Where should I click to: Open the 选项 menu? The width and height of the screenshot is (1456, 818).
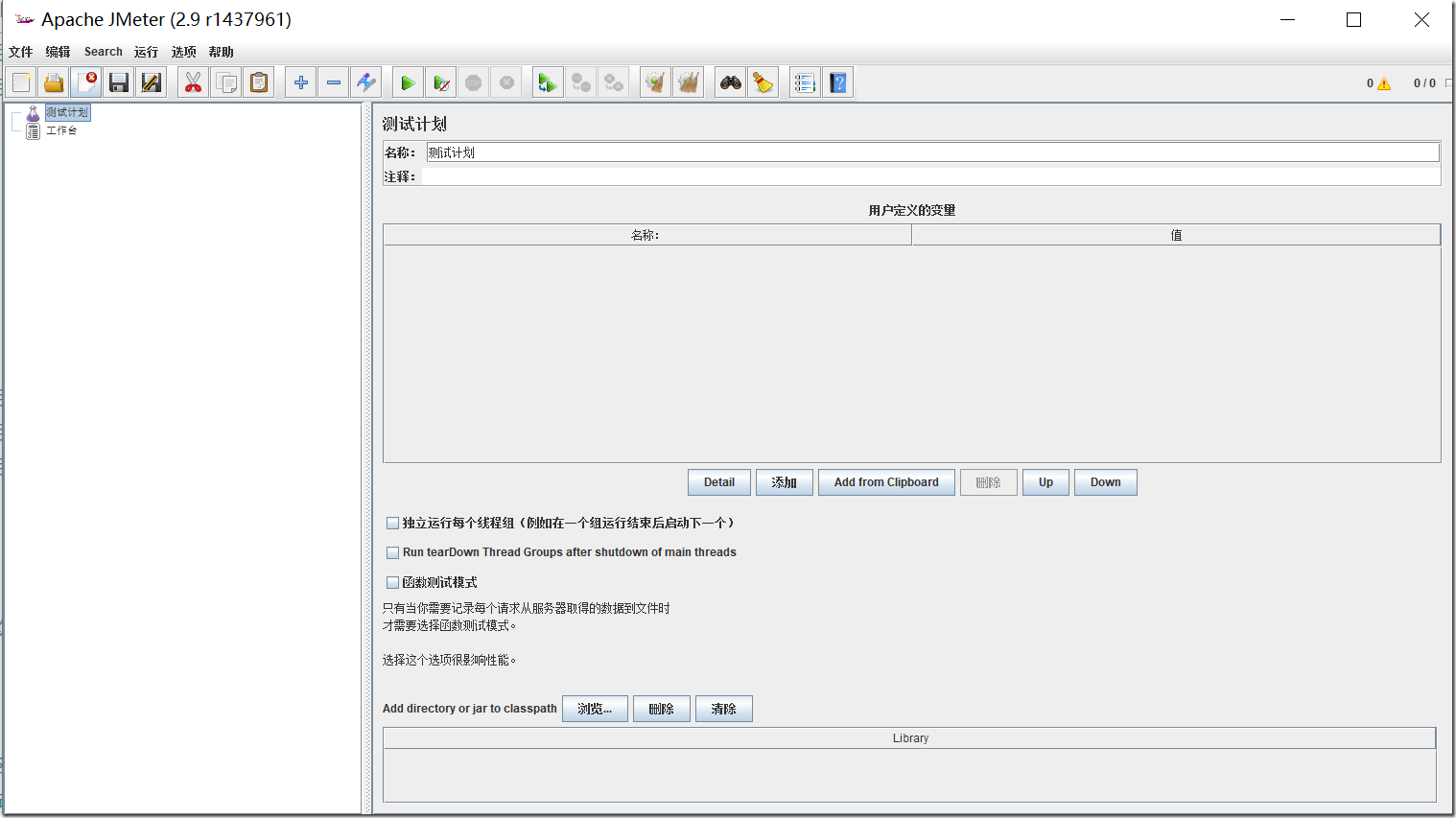tap(183, 52)
